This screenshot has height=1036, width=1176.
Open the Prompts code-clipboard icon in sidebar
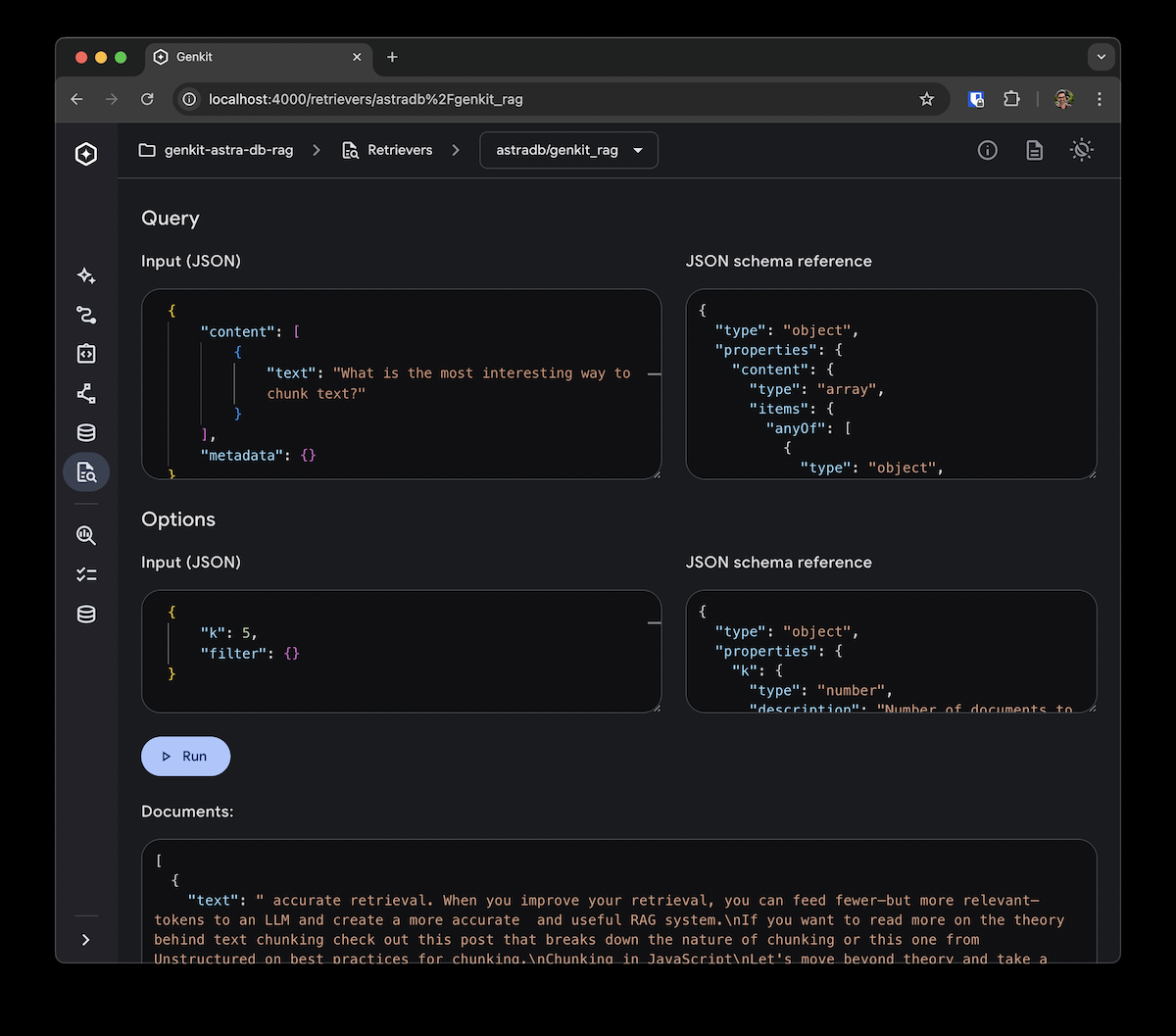pyautogui.click(x=86, y=354)
